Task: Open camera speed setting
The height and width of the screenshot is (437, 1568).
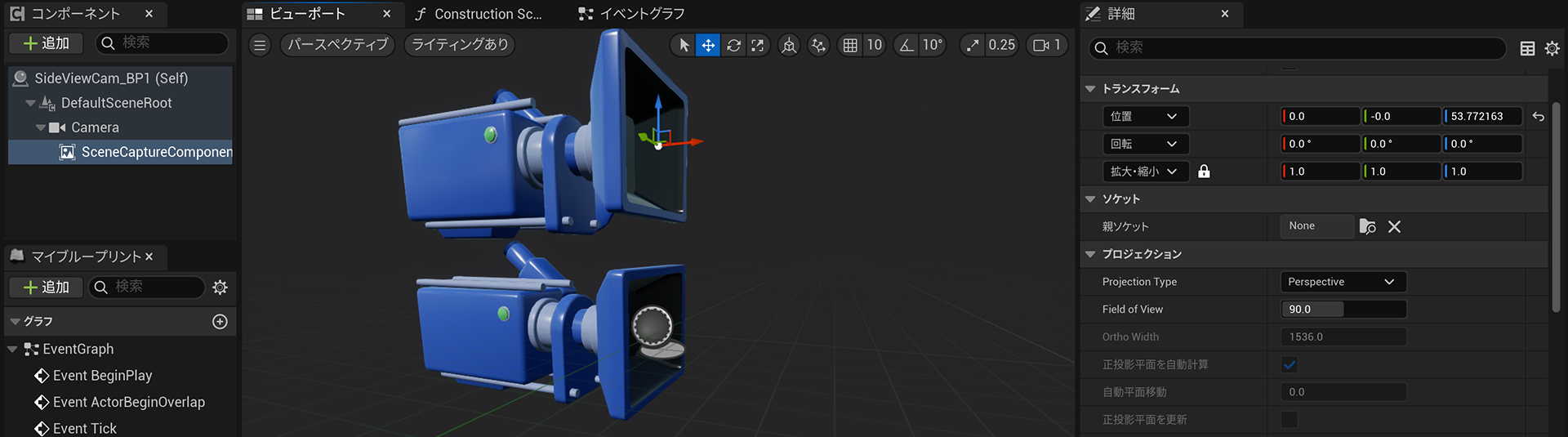Action: pos(1047,45)
